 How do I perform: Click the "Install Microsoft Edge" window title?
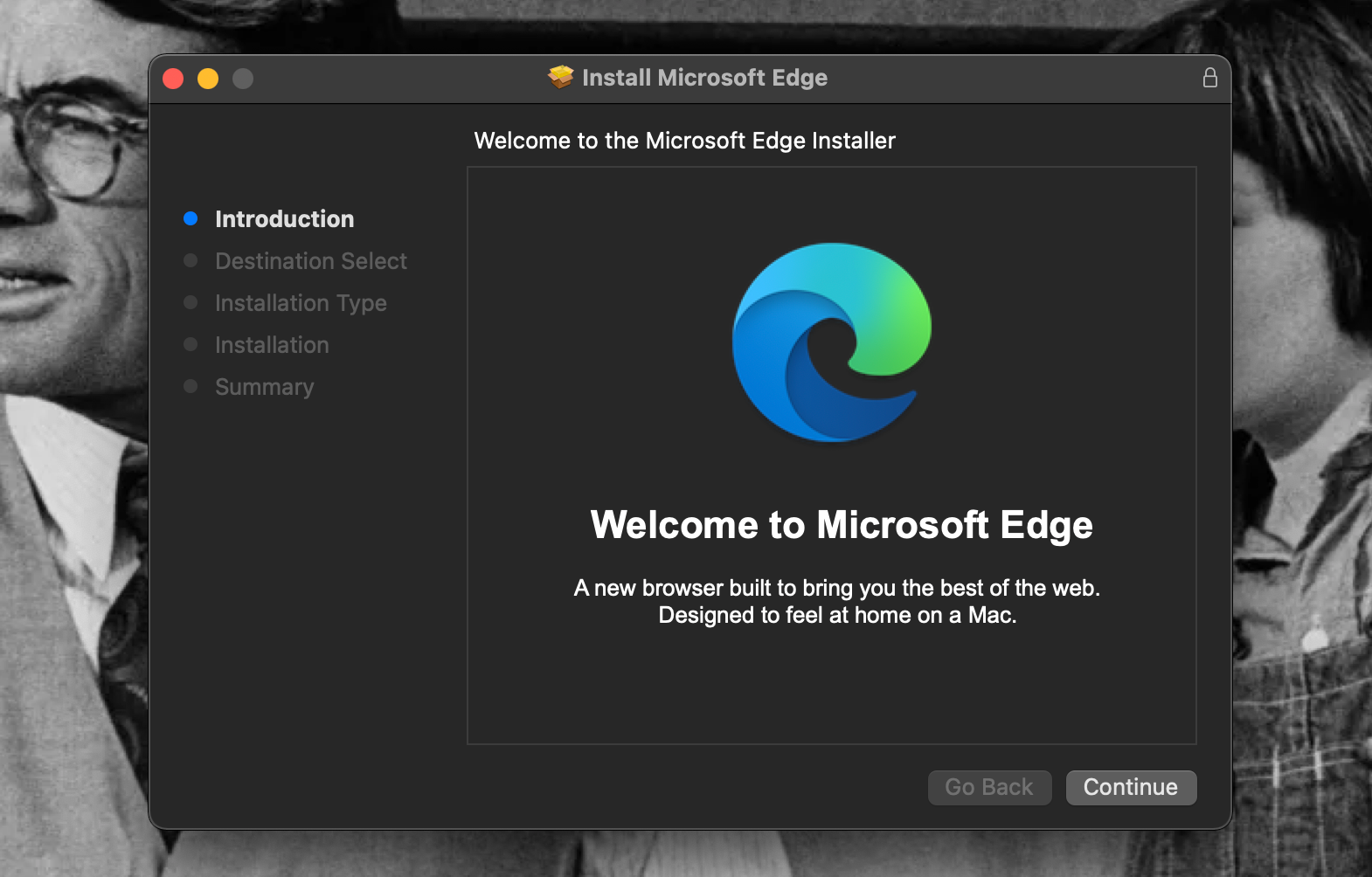coord(704,78)
